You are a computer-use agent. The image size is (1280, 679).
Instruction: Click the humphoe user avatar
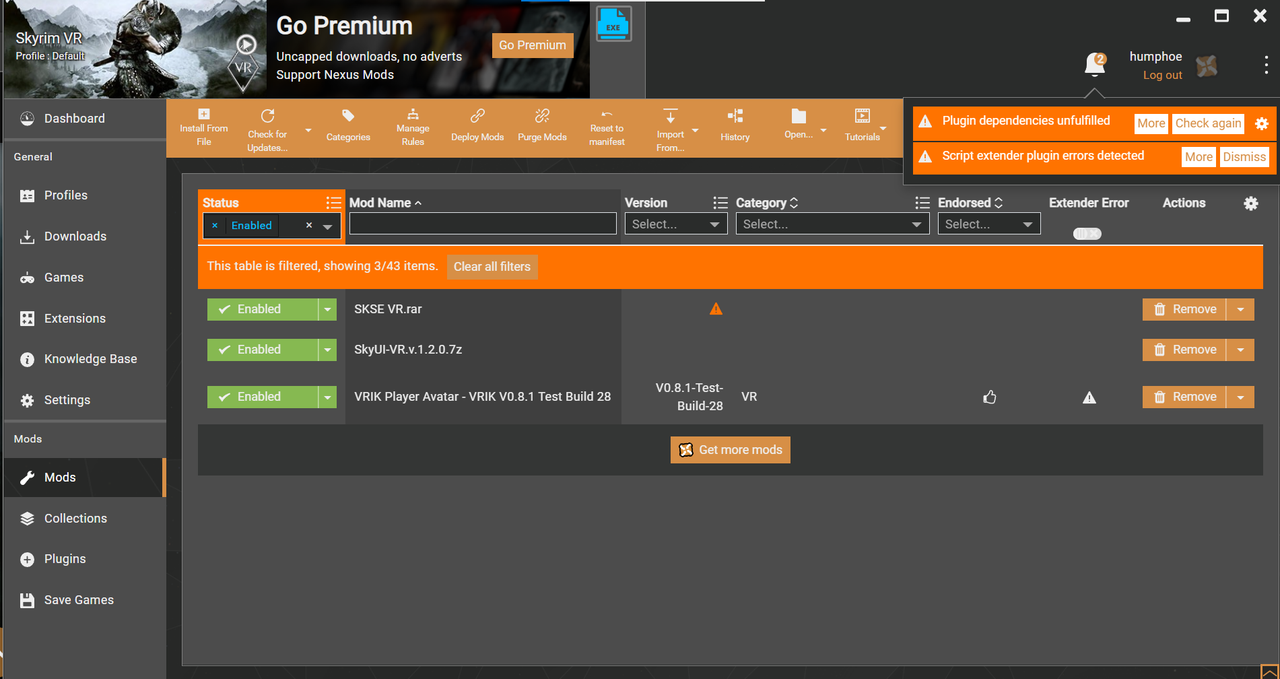click(1207, 66)
